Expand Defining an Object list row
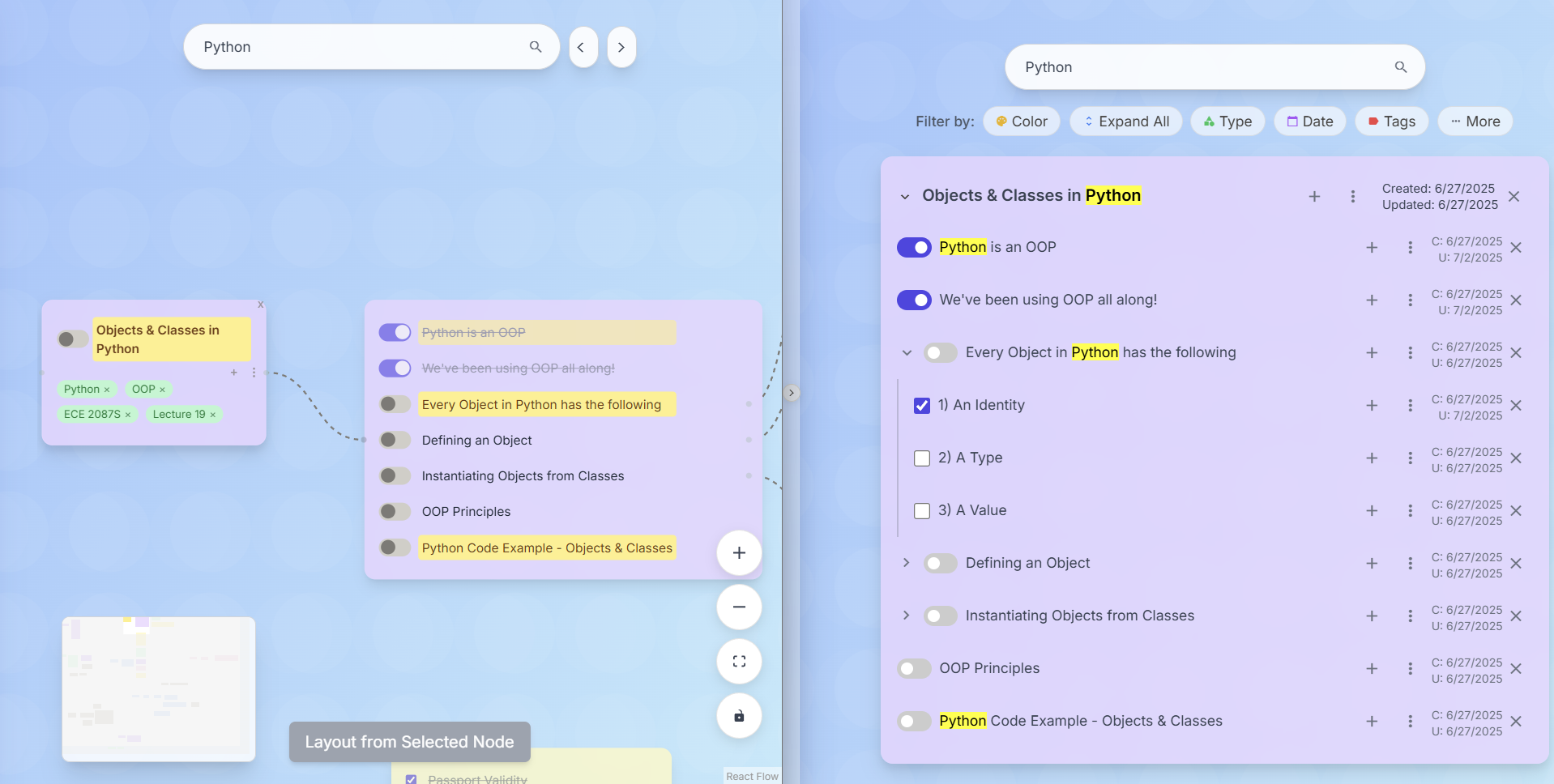This screenshot has width=1554, height=784. point(907,563)
